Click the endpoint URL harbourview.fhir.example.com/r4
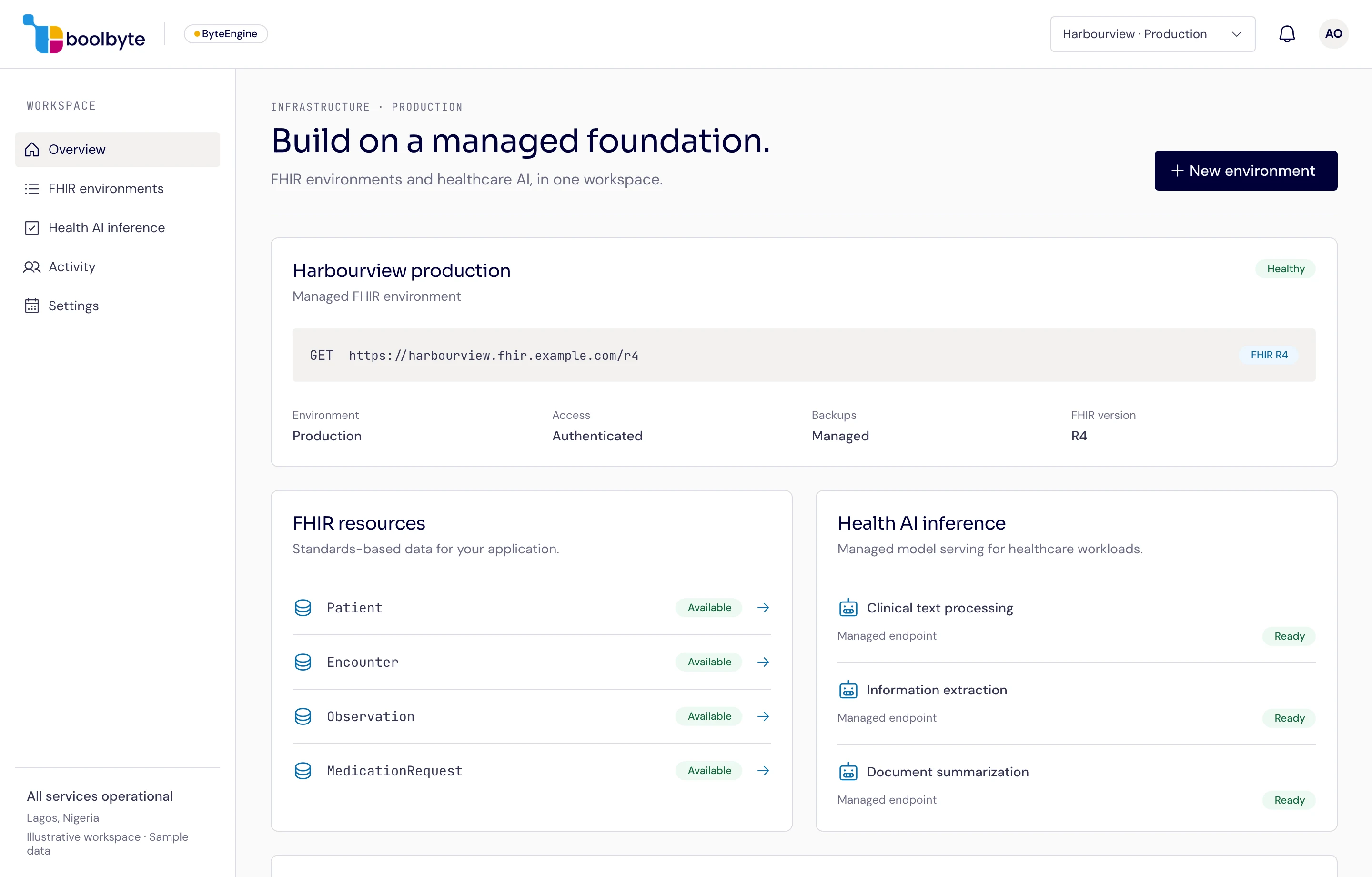Image resolution: width=1372 pixels, height=877 pixels. click(x=494, y=355)
